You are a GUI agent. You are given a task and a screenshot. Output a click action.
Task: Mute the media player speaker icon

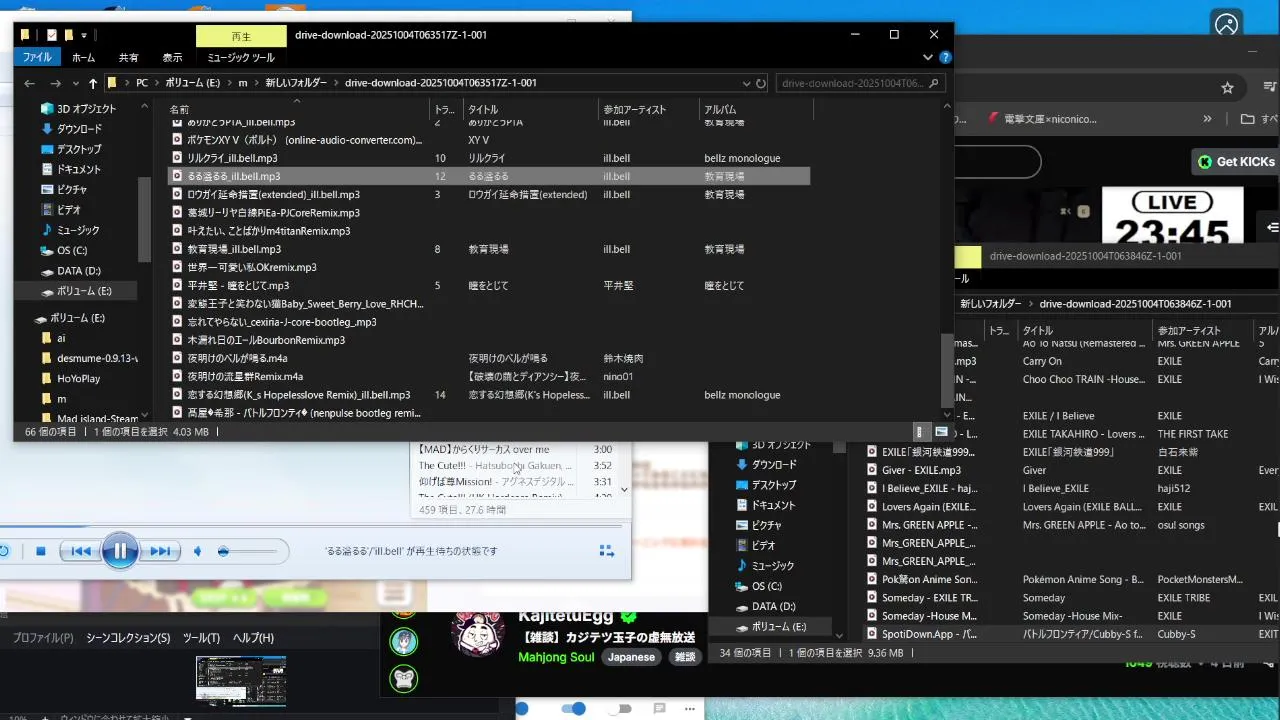point(198,551)
